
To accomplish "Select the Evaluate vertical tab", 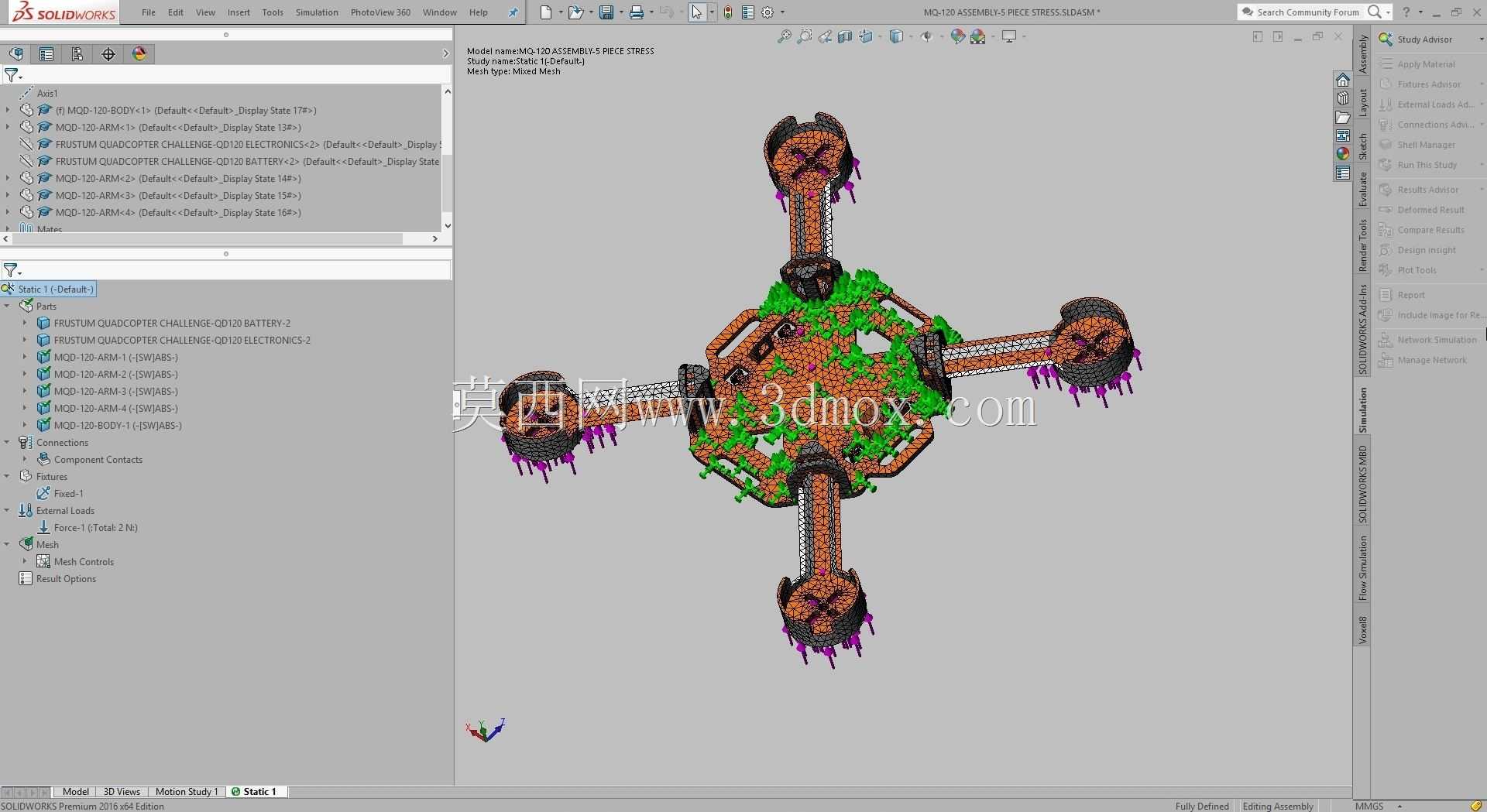I will 1363,189.
